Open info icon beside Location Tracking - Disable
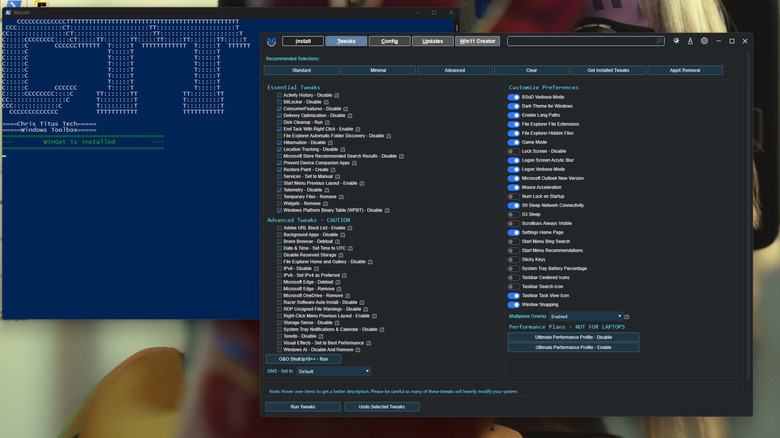780x438 pixels. 343,149
